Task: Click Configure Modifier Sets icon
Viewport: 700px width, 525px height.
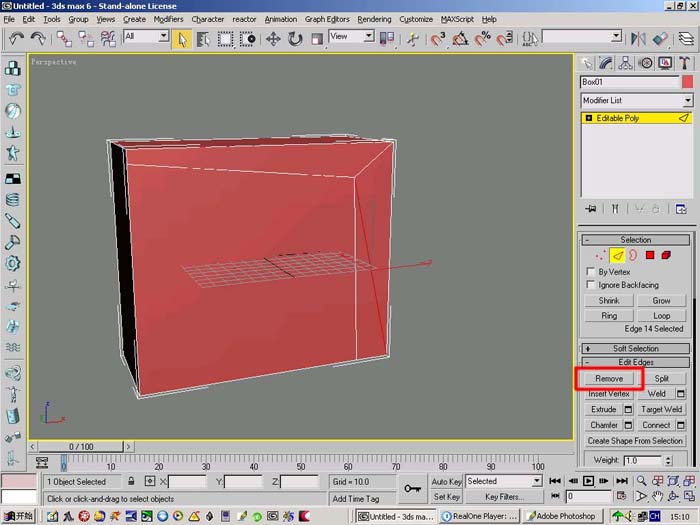Action: pos(681,209)
